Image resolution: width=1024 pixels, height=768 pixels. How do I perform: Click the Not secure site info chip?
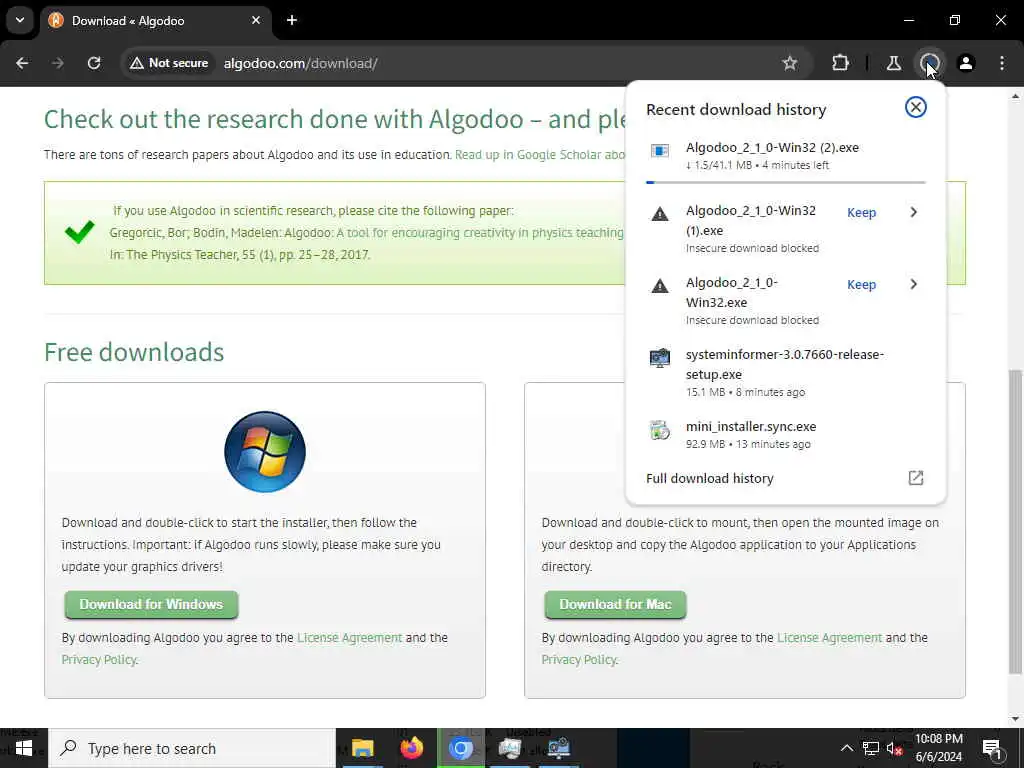170,63
